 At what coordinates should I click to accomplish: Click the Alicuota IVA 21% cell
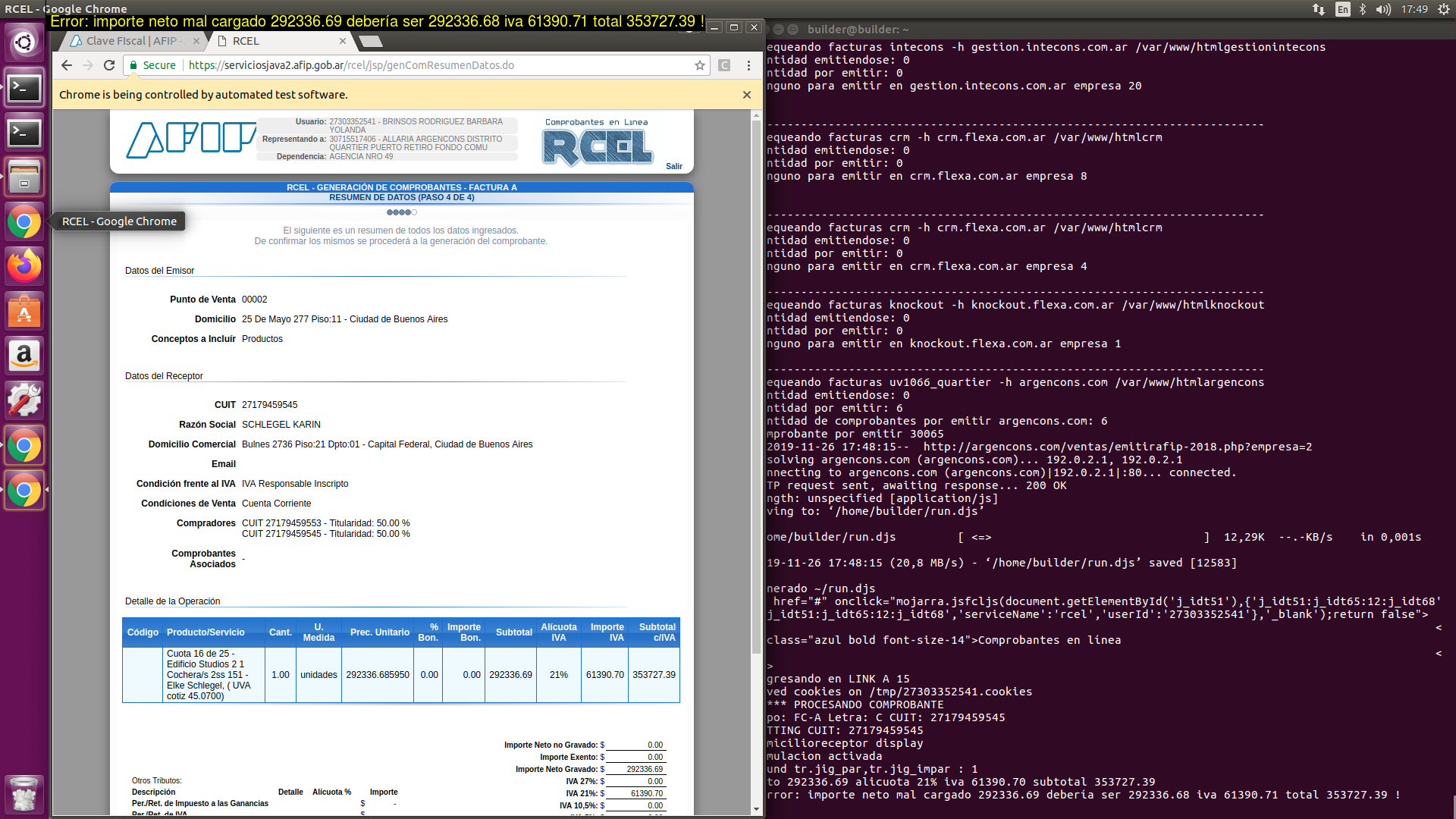tap(559, 675)
